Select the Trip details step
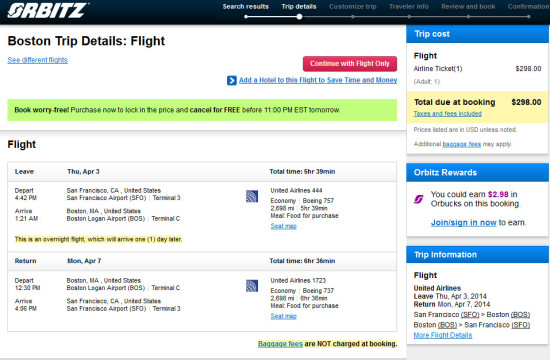550x360 pixels. [x=299, y=7]
